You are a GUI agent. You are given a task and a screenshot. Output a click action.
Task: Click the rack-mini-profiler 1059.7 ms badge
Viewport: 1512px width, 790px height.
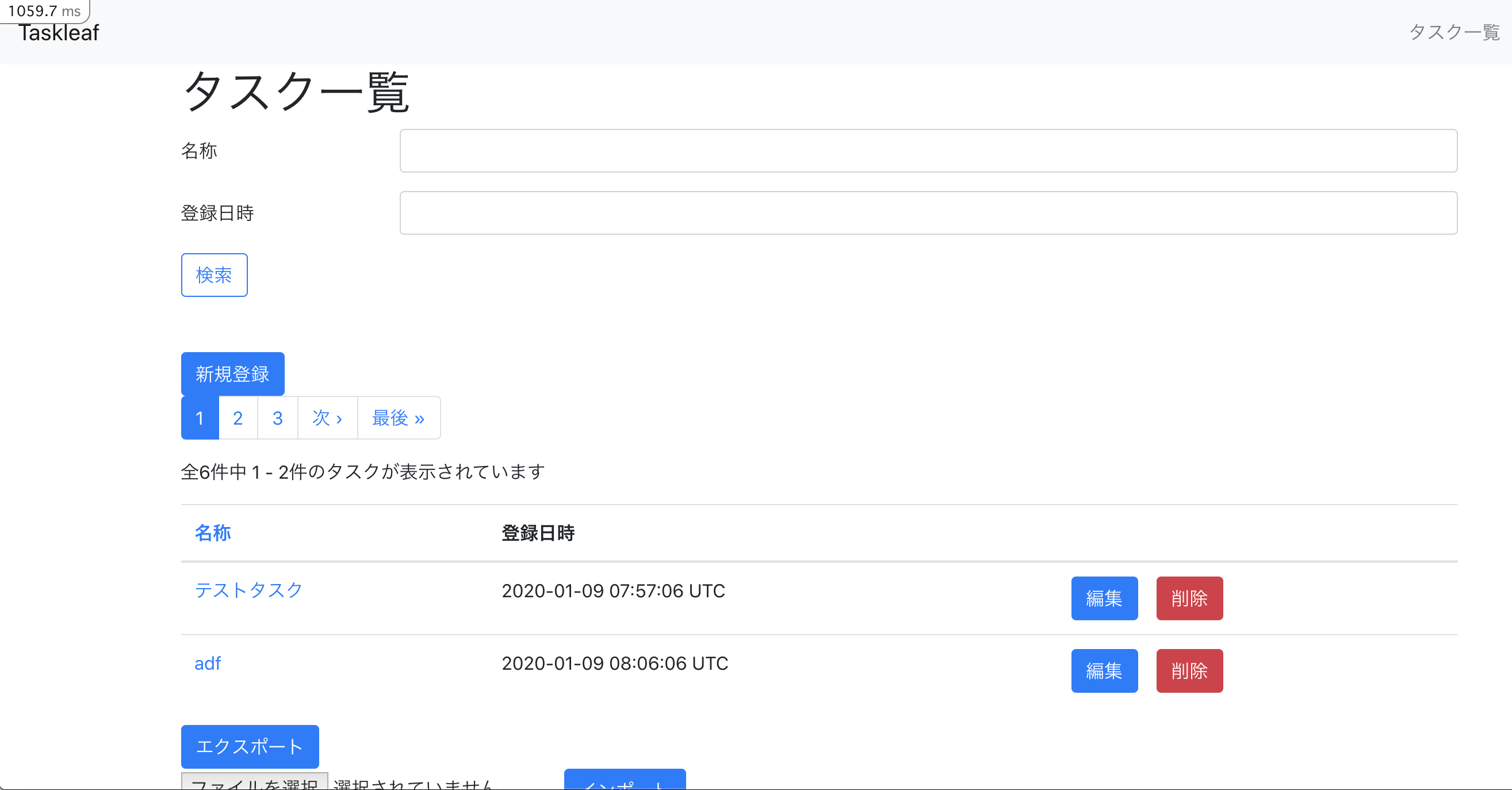[44, 11]
